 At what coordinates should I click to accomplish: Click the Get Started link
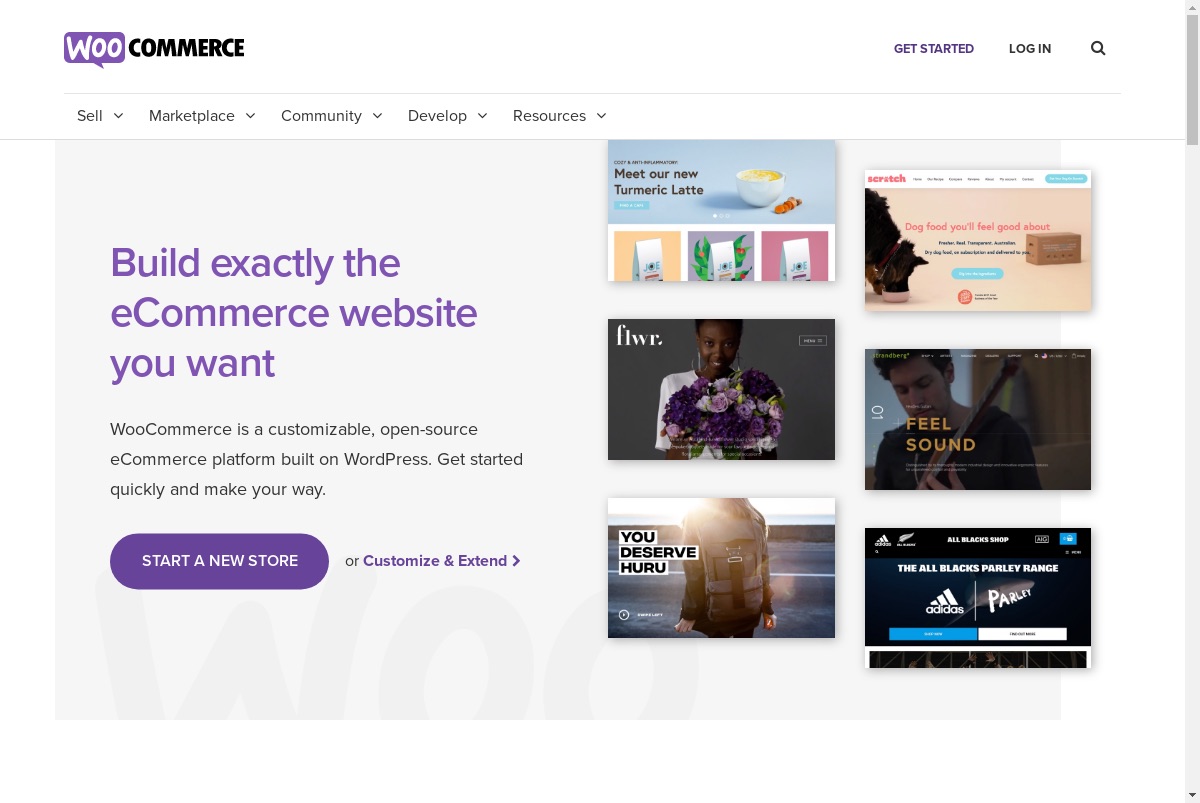(934, 48)
